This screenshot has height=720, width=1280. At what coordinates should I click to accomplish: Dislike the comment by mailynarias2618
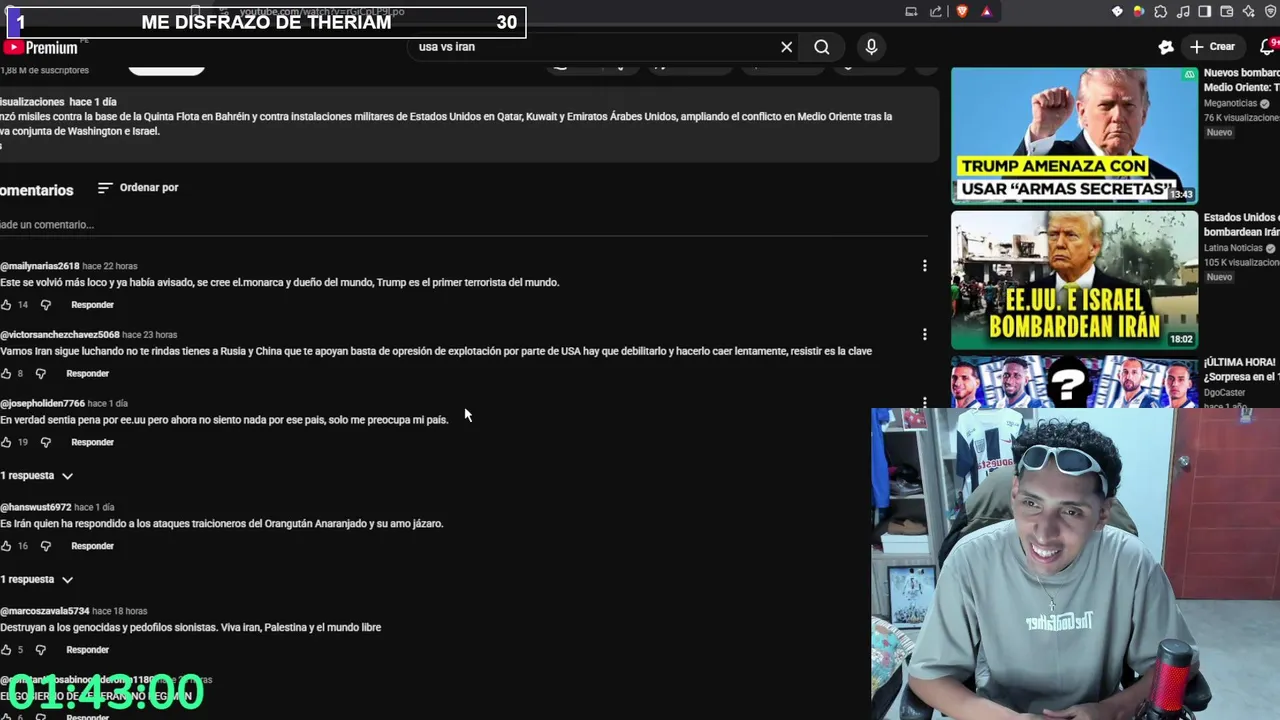pos(45,305)
